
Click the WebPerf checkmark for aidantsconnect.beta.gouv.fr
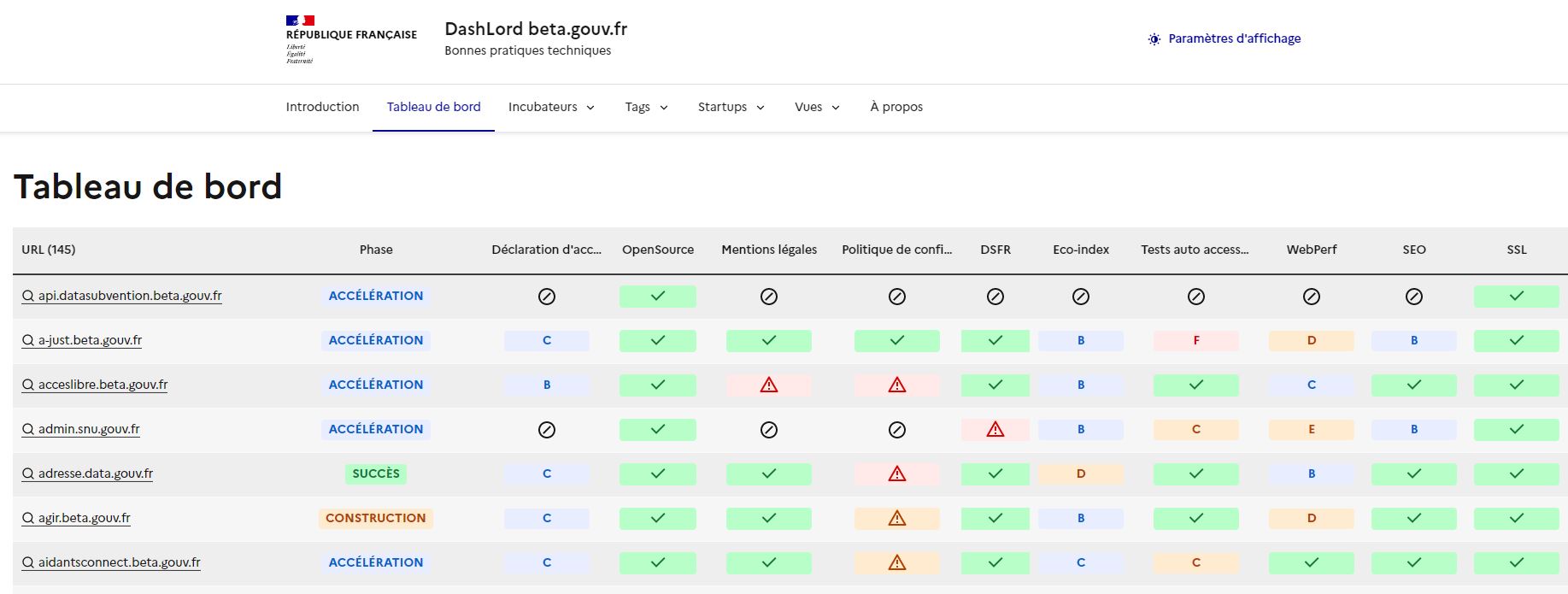pos(1312,563)
